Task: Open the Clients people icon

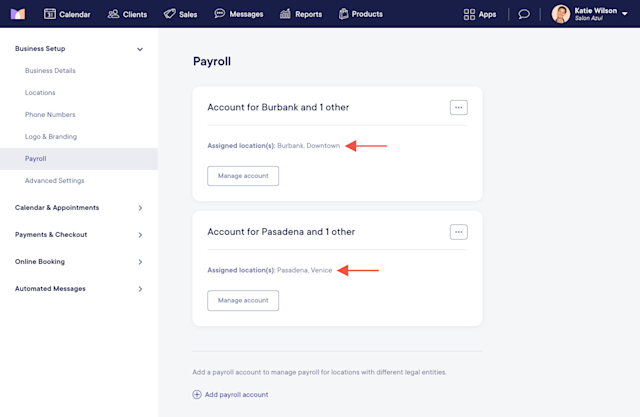Action: click(113, 14)
